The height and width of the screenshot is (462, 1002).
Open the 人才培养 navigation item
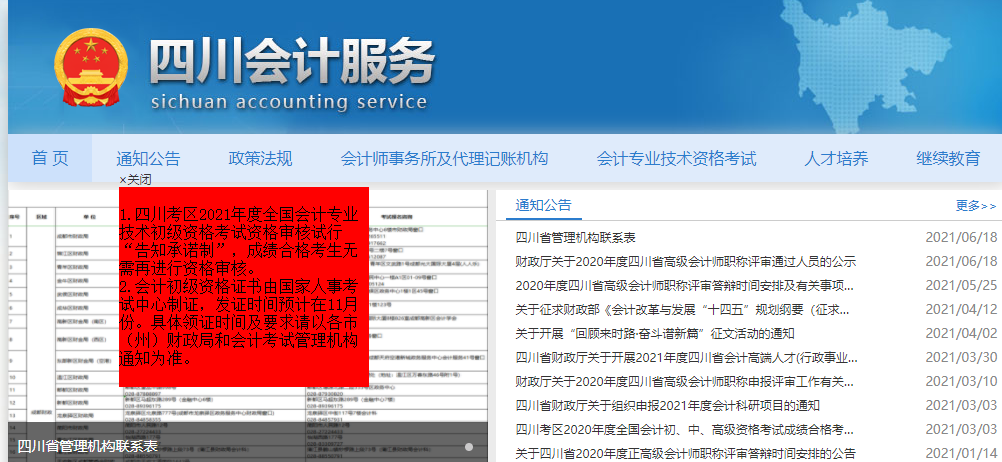pyautogui.click(x=836, y=158)
